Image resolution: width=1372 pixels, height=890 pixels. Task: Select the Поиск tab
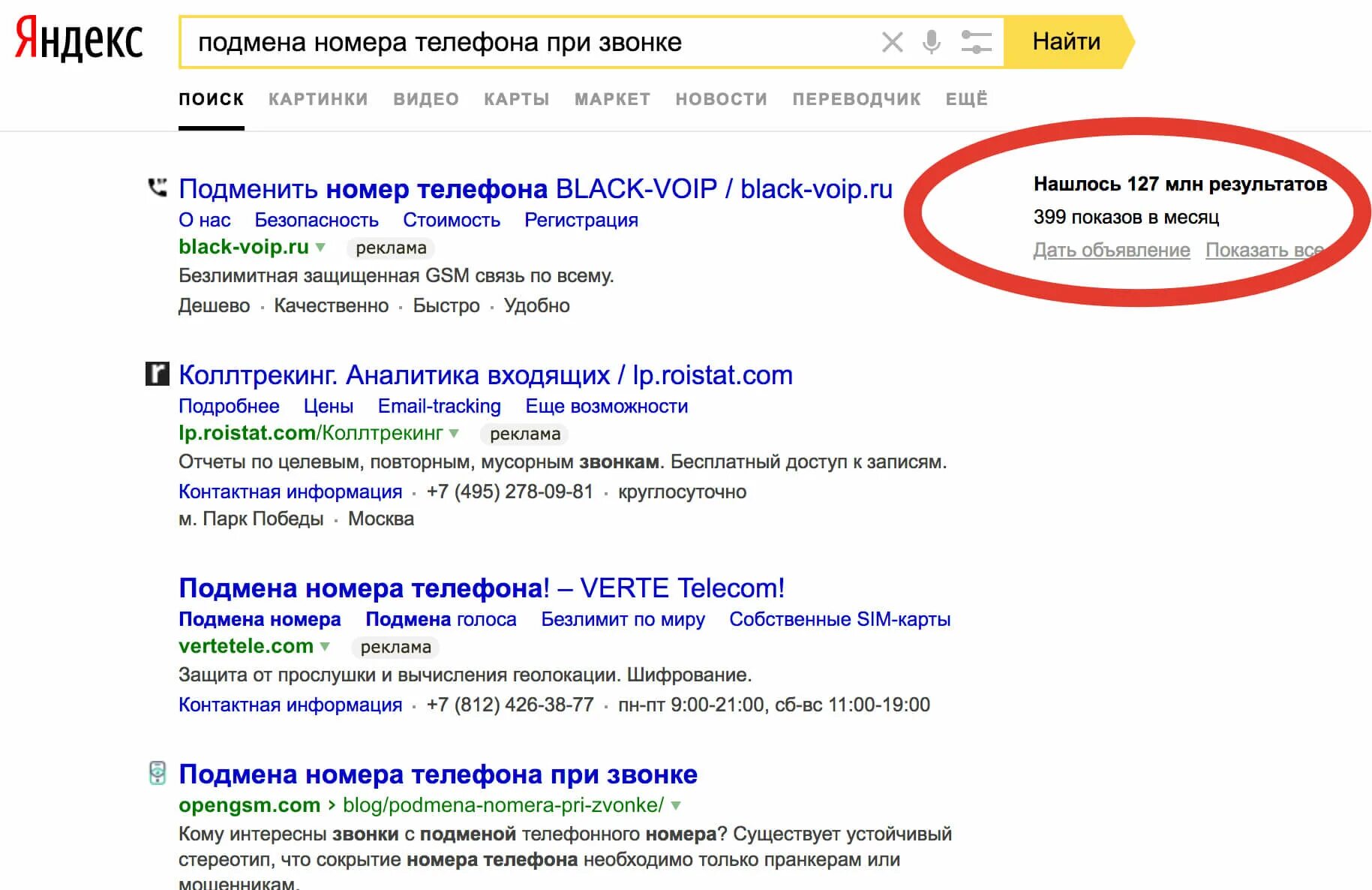212,99
